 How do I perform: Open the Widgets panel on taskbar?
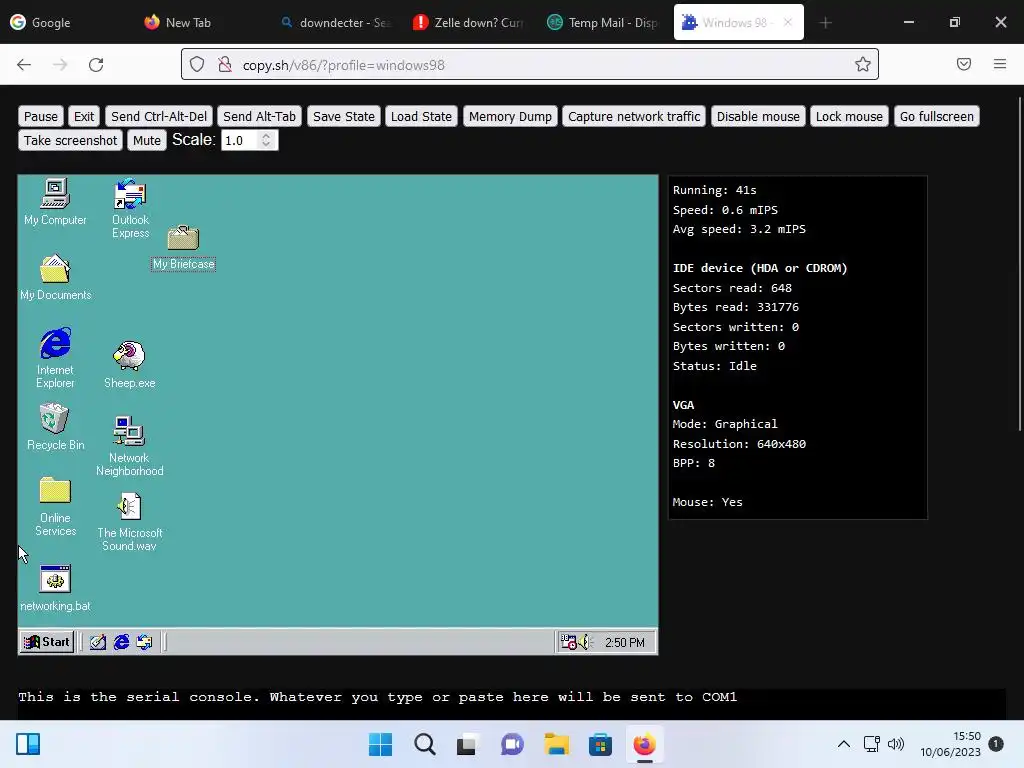28,744
